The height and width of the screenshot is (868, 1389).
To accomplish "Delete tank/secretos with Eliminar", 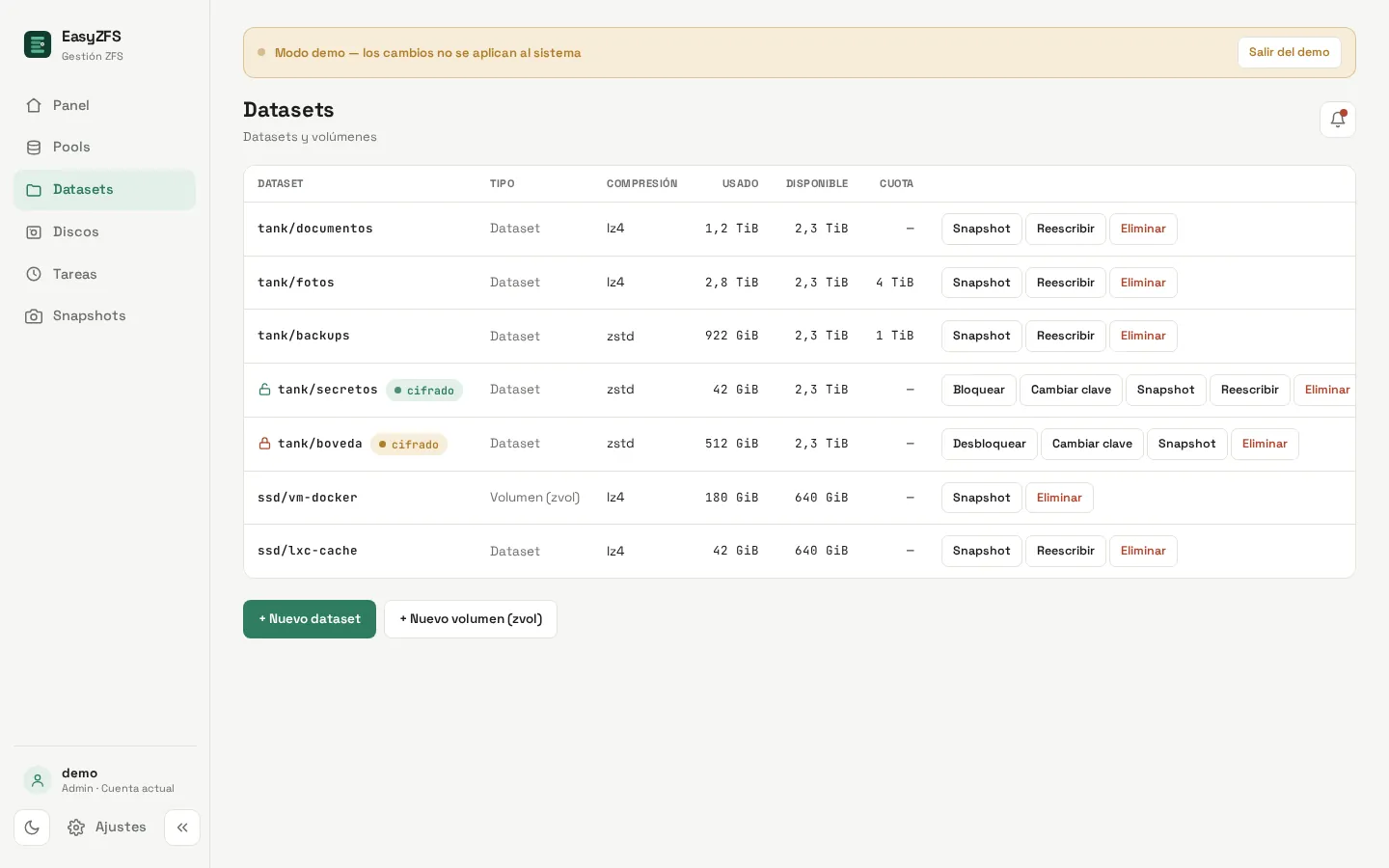I will (1326, 390).
